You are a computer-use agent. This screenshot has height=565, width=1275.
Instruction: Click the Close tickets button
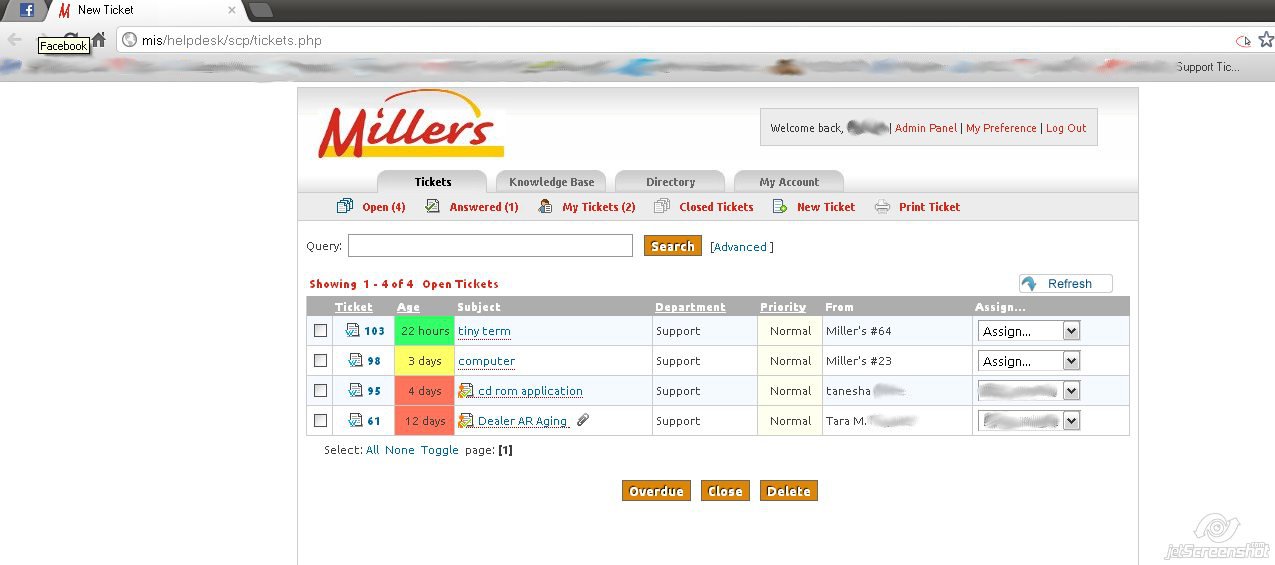click(x=725, y=491)
